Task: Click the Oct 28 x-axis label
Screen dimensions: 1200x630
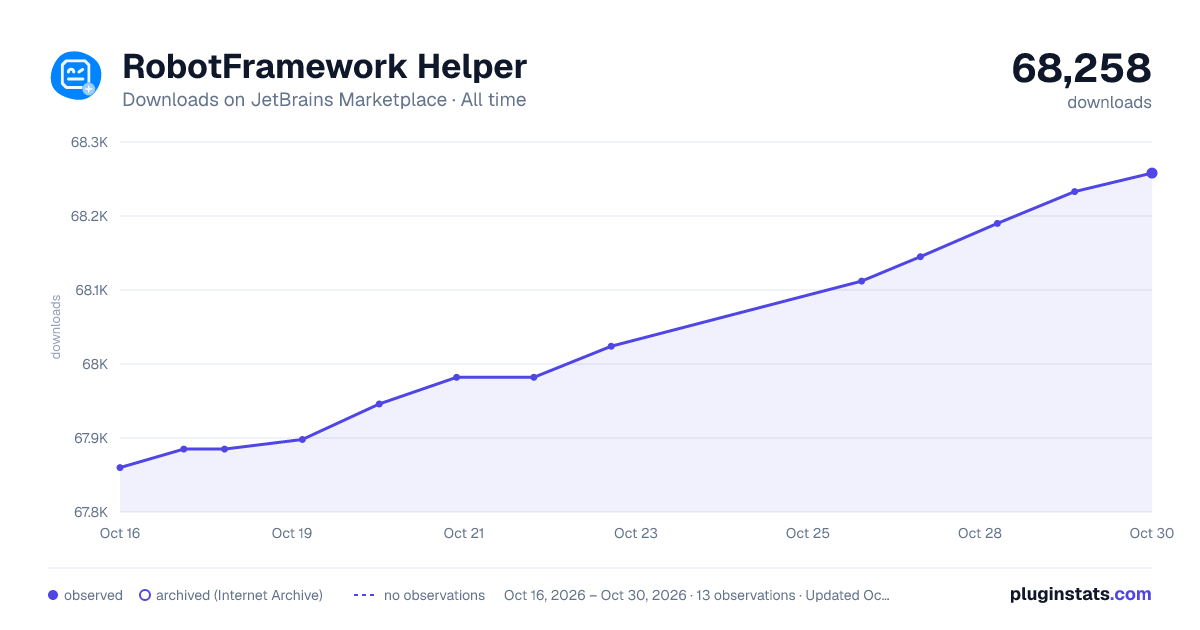Action: [x=980, y=533]
